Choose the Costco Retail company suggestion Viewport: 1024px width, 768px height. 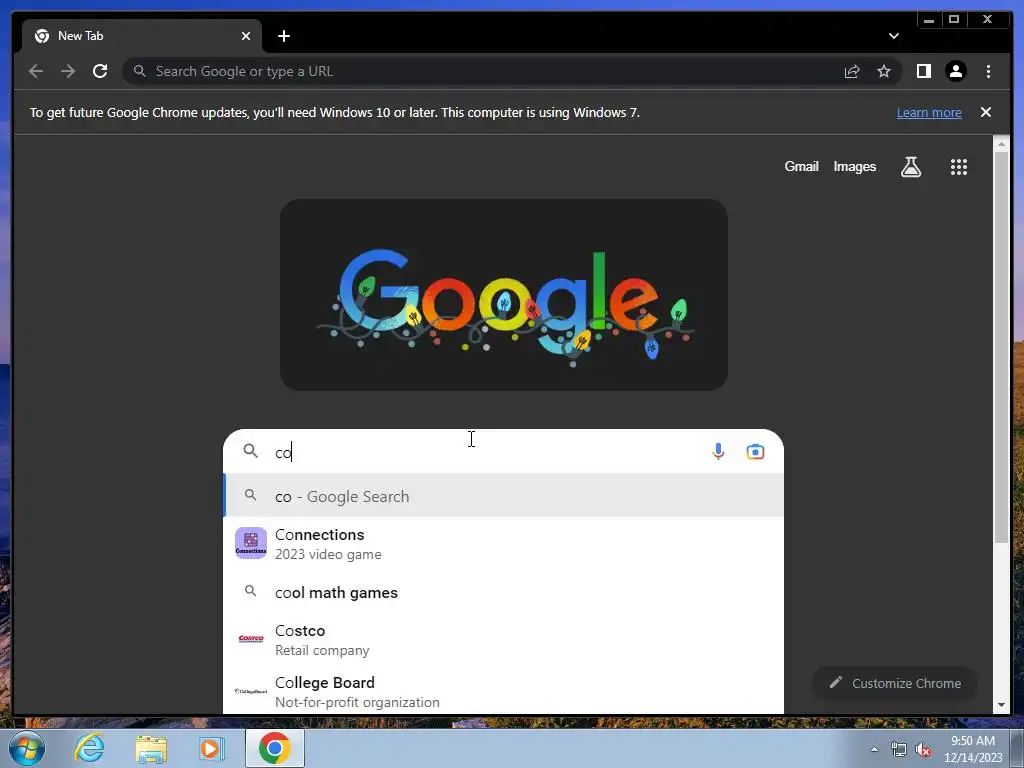tap(503, 639)
